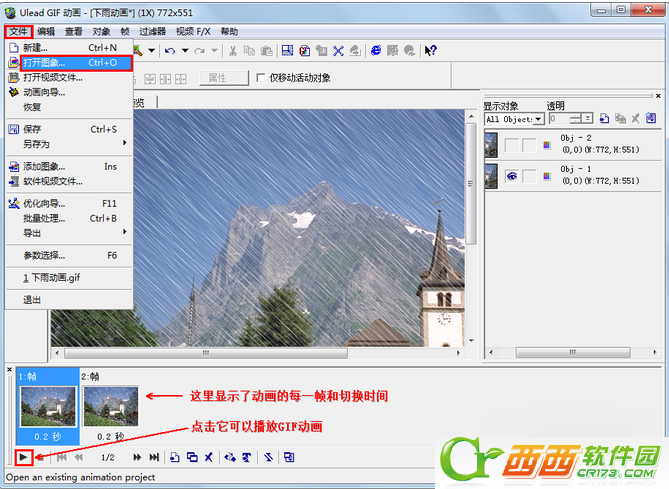Image resolution: width=669 pixels, height=489 pixels.
Task: Click the add frame icon
Action: point(175,457)
